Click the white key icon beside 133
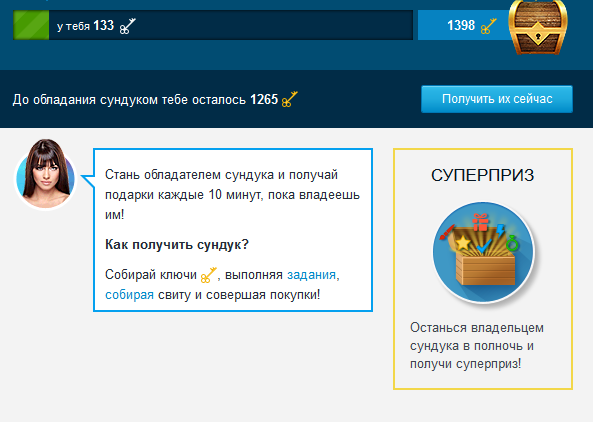Screen dimensions: 593x422 tap(127, 26)
